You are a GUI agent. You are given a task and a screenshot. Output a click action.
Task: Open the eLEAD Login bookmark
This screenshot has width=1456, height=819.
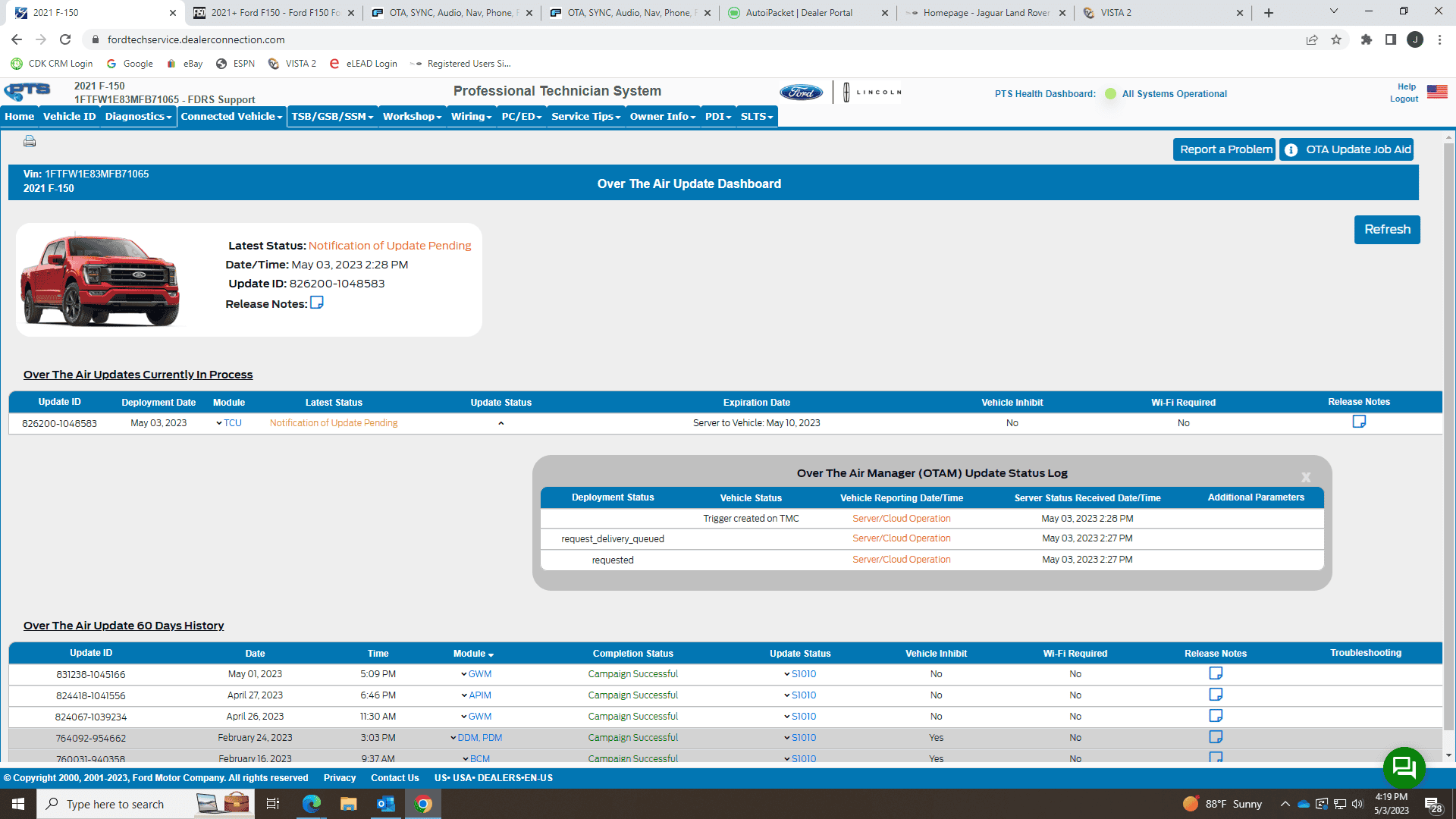(x=363, y=64)
